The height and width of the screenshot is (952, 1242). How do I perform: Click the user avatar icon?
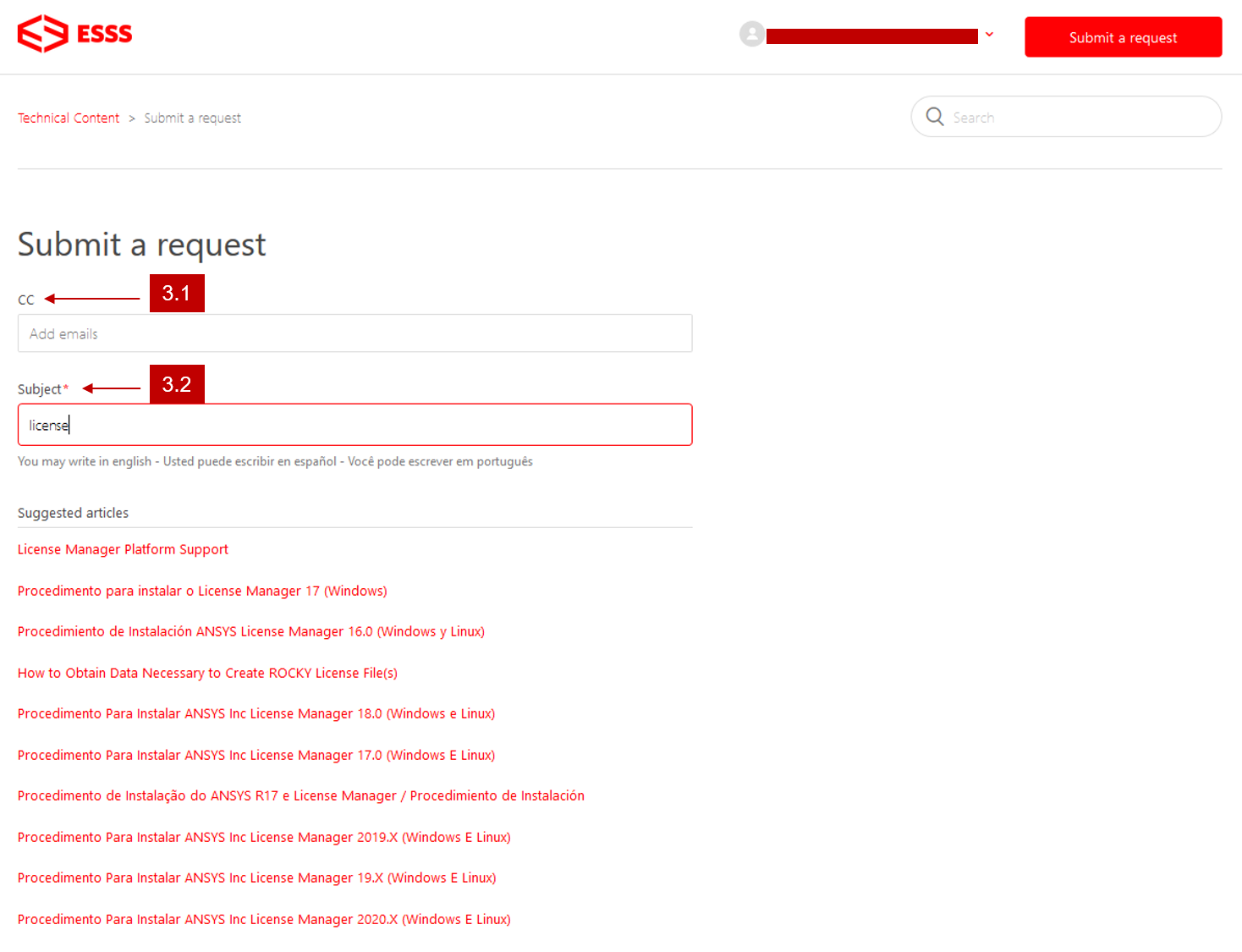point(751,34)
